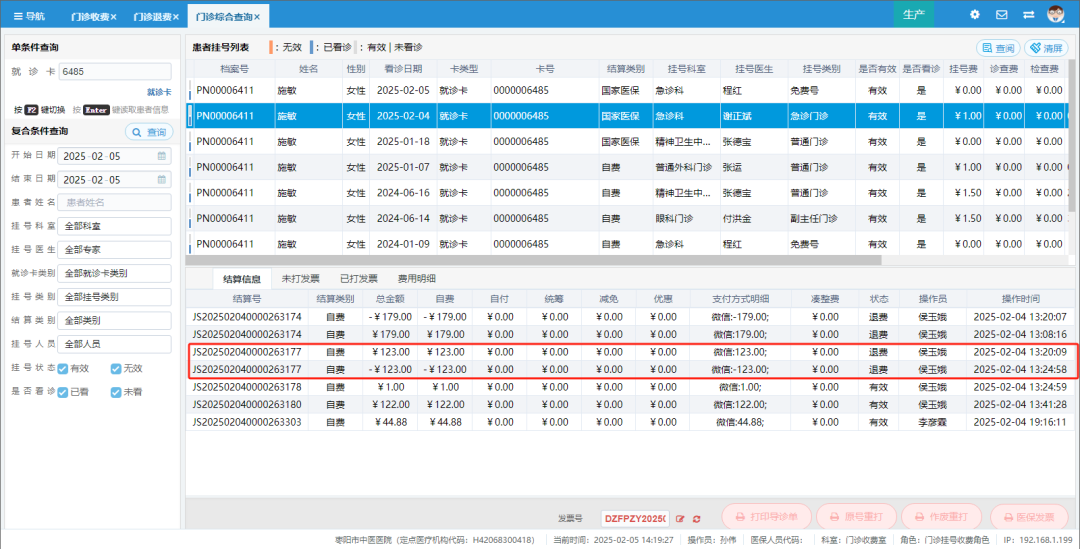
Task: Click the user avatar icon
Action: coord(1056,15)
